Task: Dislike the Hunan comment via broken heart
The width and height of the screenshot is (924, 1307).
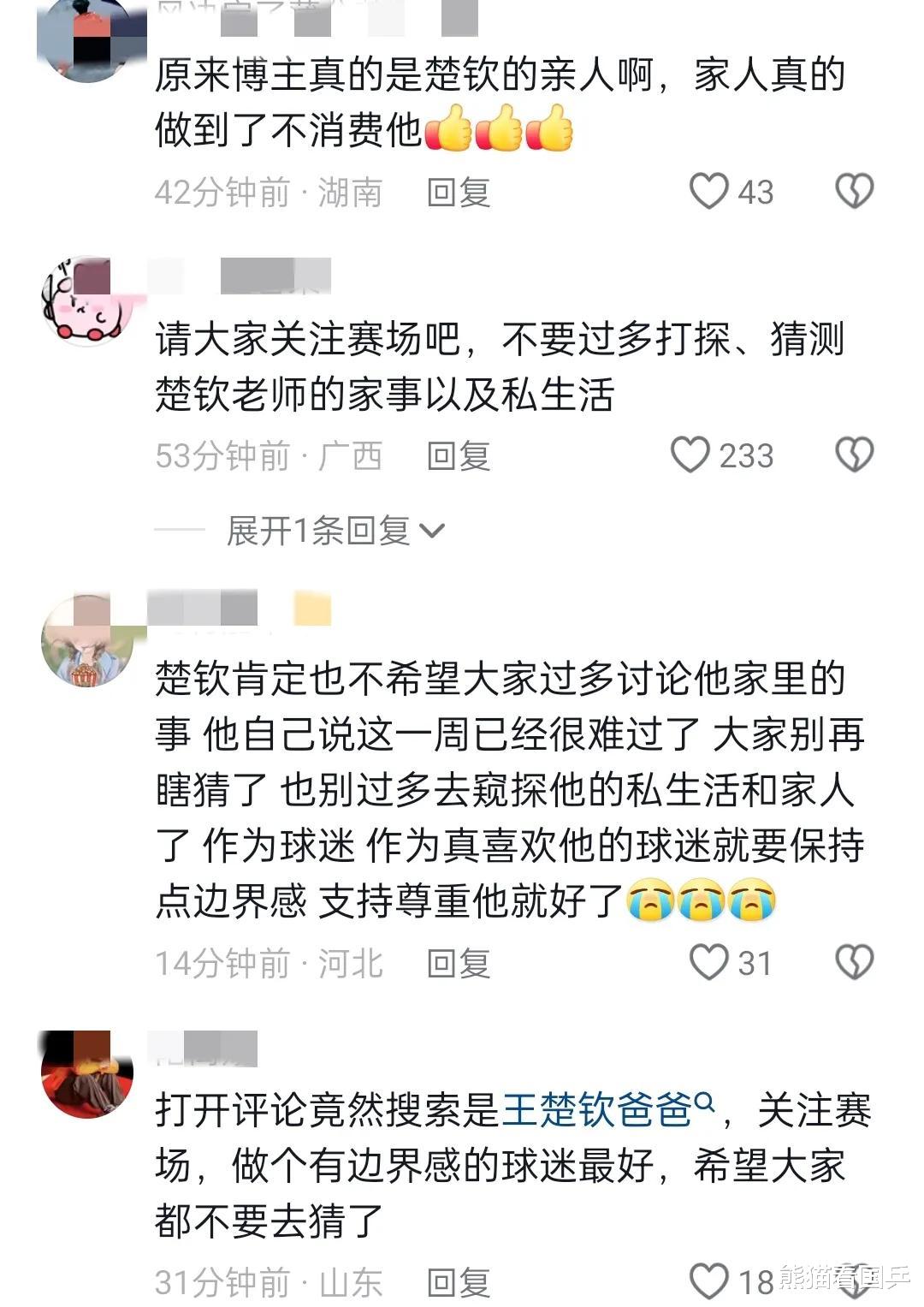Action: (854, 191)
